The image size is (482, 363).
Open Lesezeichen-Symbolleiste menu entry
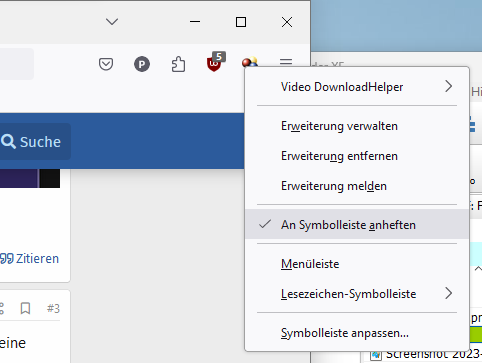click(357, 294)
